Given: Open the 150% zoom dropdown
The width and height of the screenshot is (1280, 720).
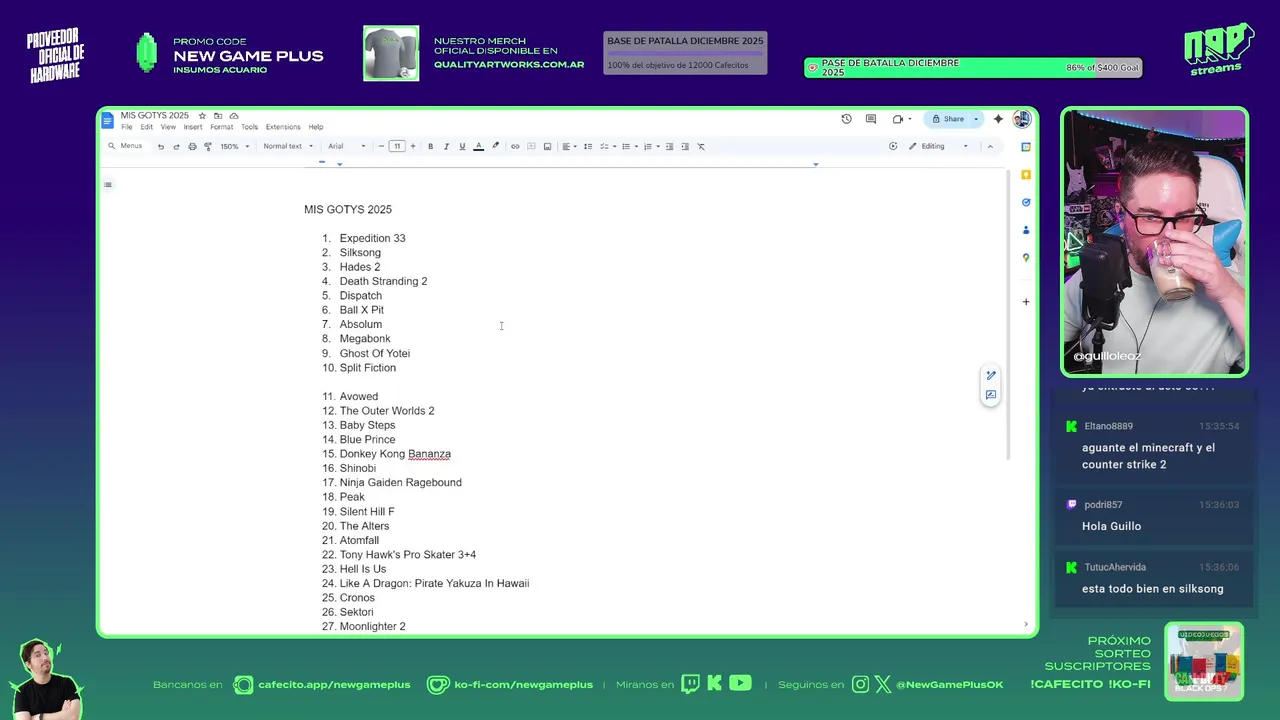Looking at the screenshot, I should [235, 146].
